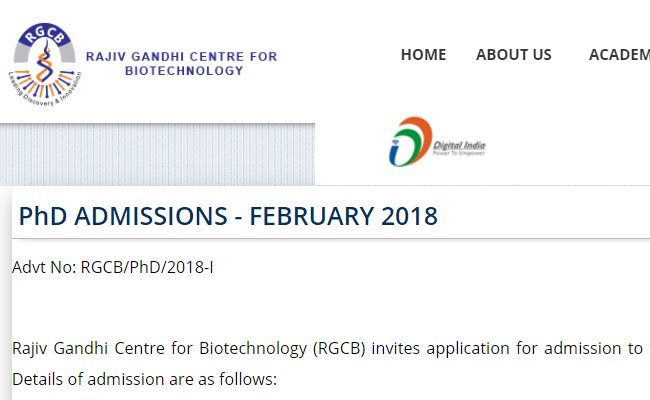Image resolution: width=650 pixels, height=400 pixels.
Task: Open the HOME menu item
Action: click(x=423, y=55)
